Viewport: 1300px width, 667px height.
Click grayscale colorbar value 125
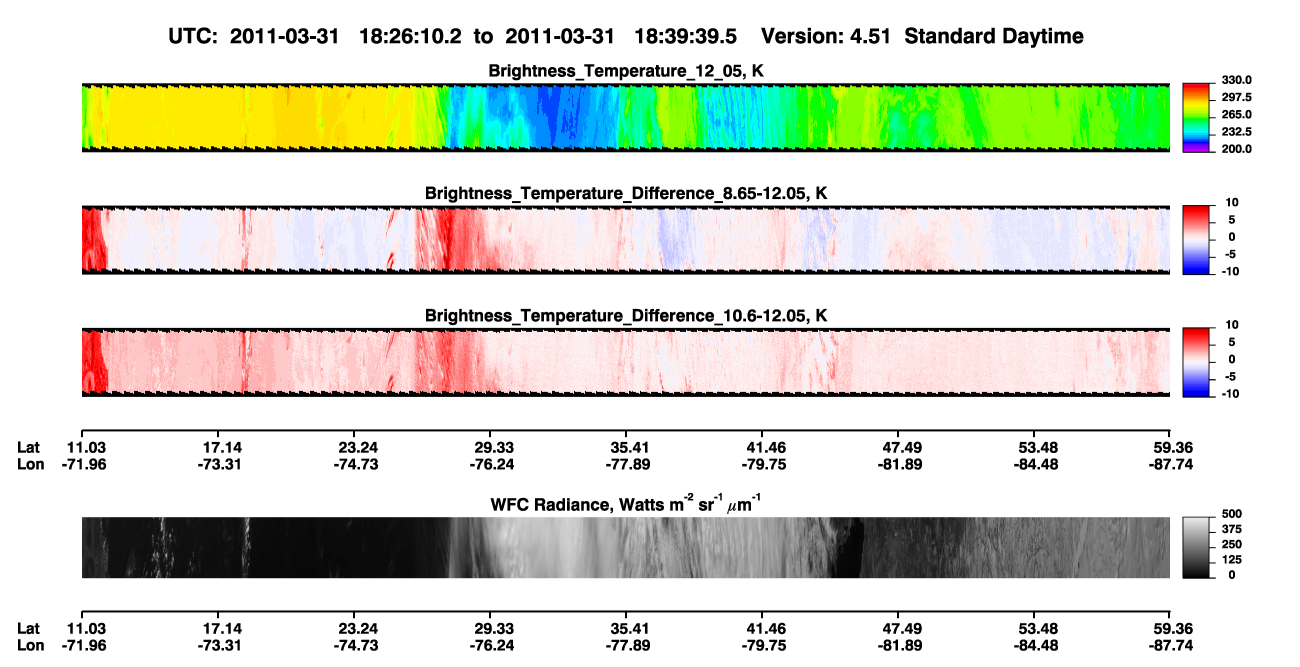click(1231, 560)
